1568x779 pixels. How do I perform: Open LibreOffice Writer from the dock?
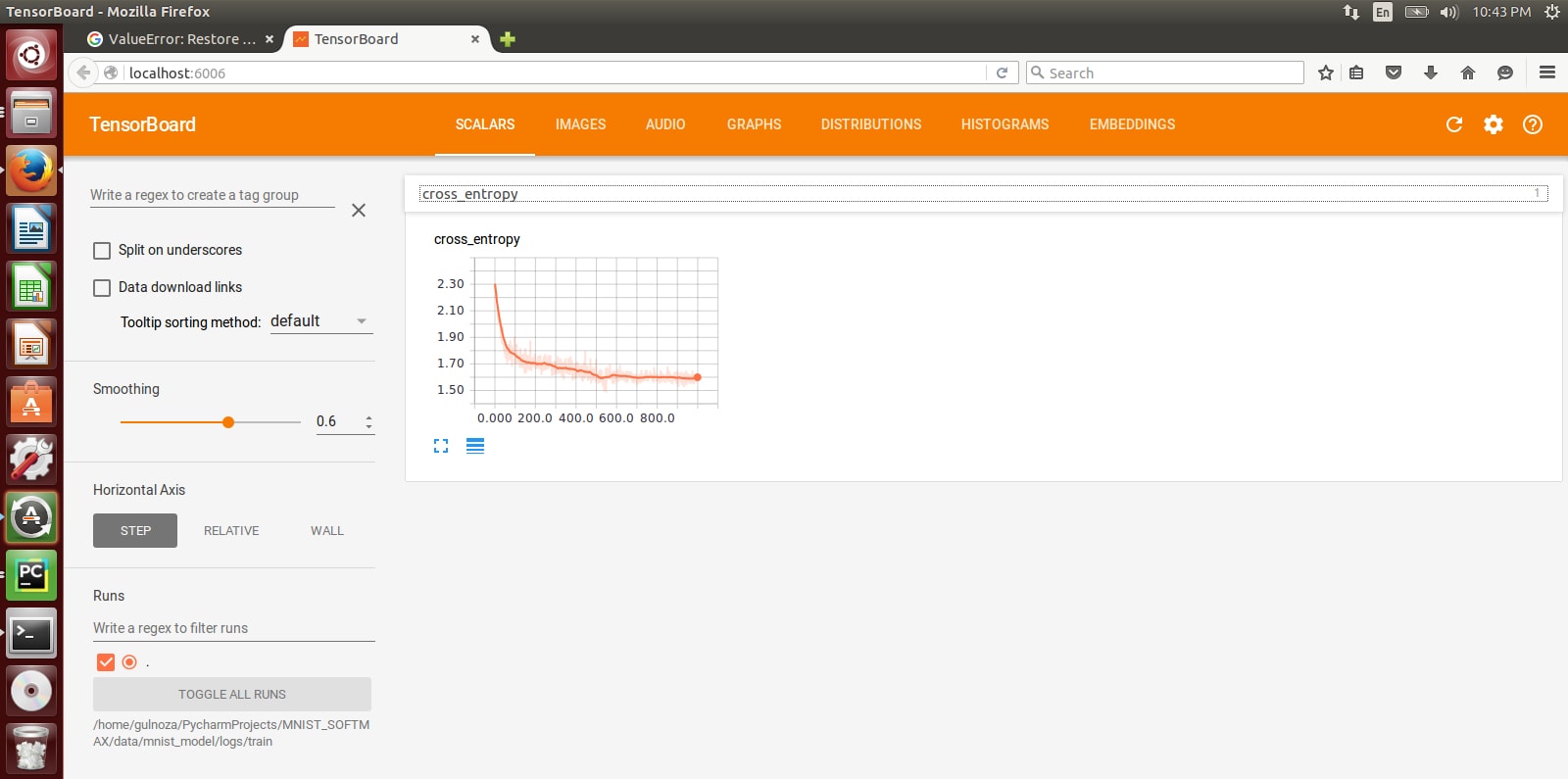[x=31, y=229]
